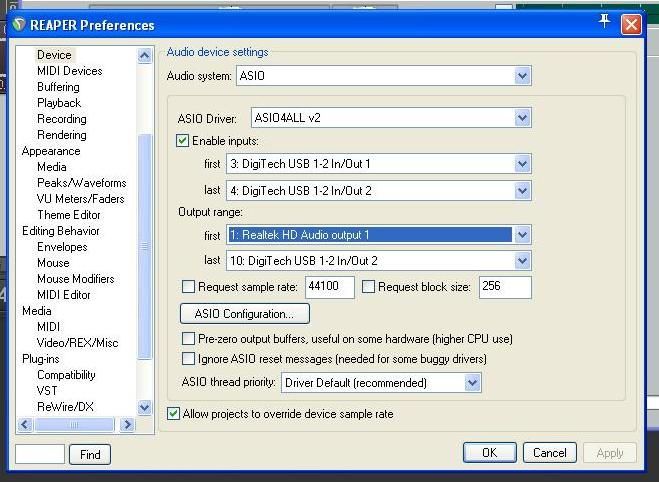Open the Theme Editor page

click(x=69, y=215)
